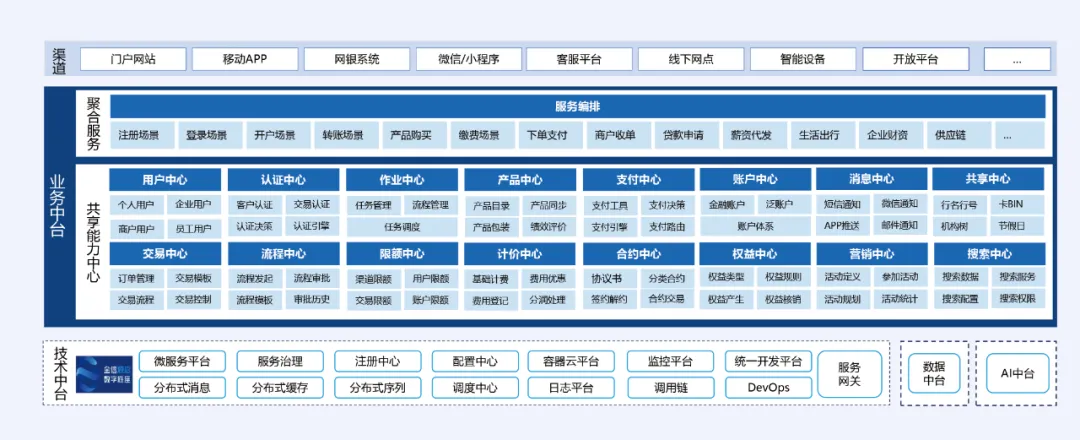Viewport: 1080px width, 440px height.
Task: Click the 微信/小程序 channel box
Action: pos(468,59)
